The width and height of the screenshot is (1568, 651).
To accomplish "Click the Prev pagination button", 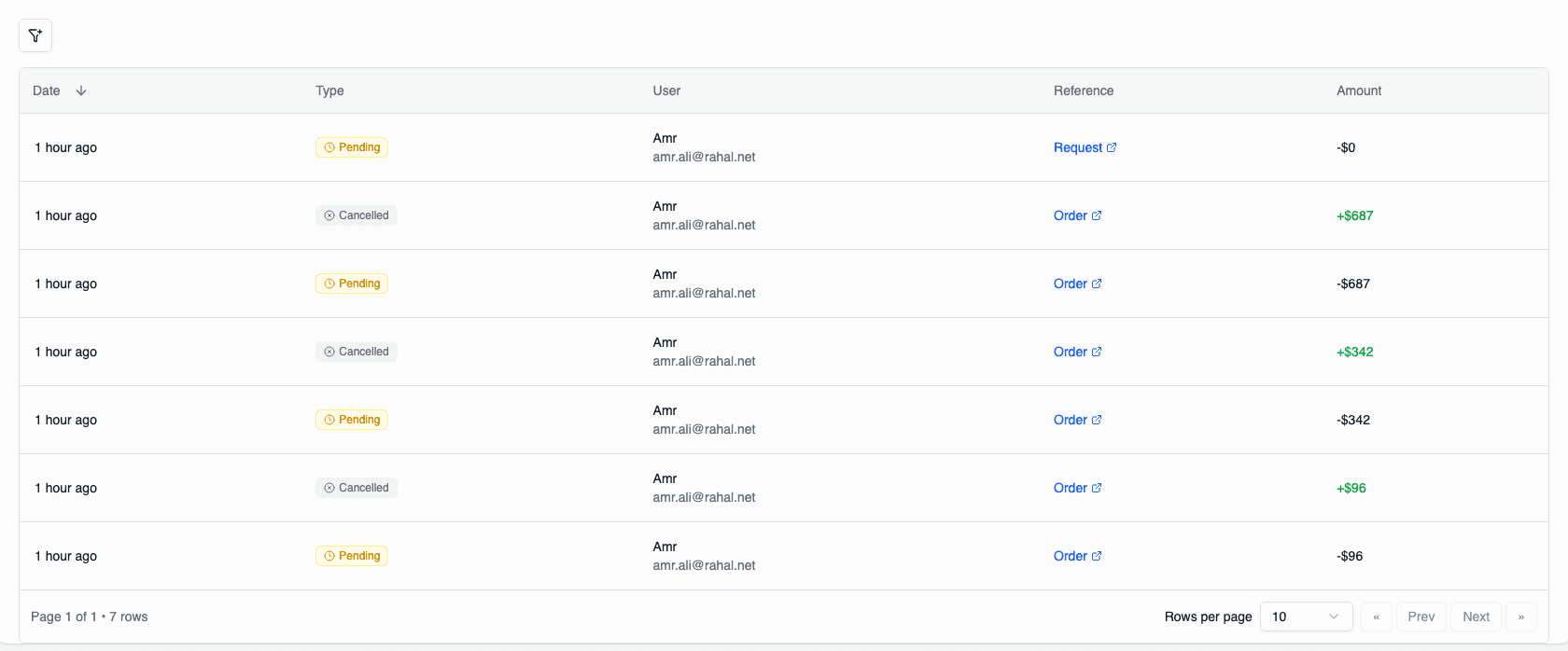I will [1421, 616].
